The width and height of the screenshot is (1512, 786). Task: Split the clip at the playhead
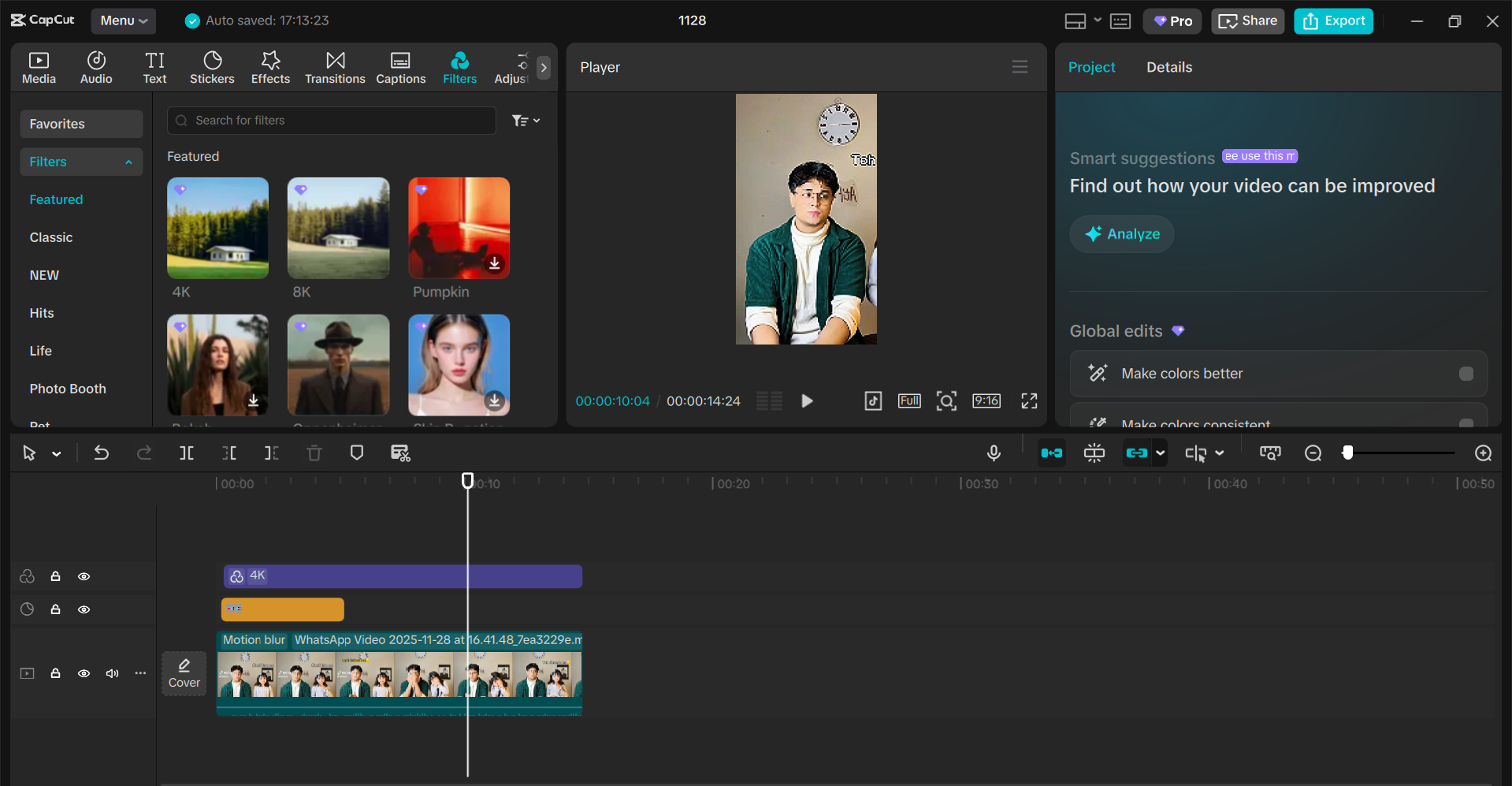point(187,453)
